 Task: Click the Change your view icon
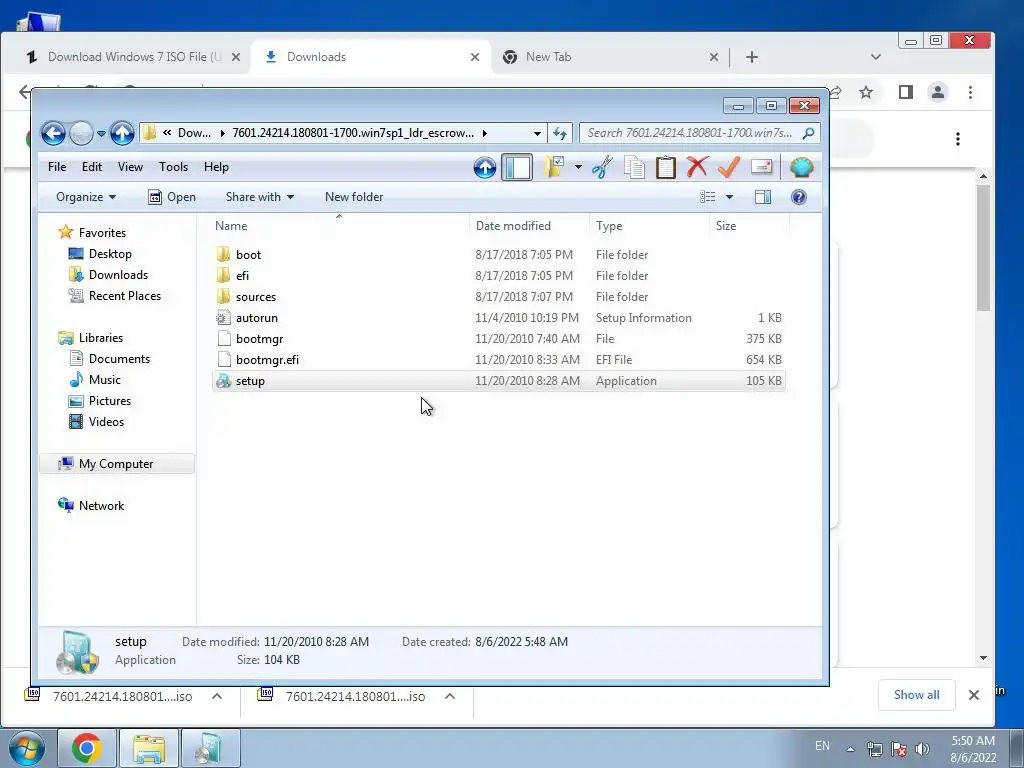point(707,197)
